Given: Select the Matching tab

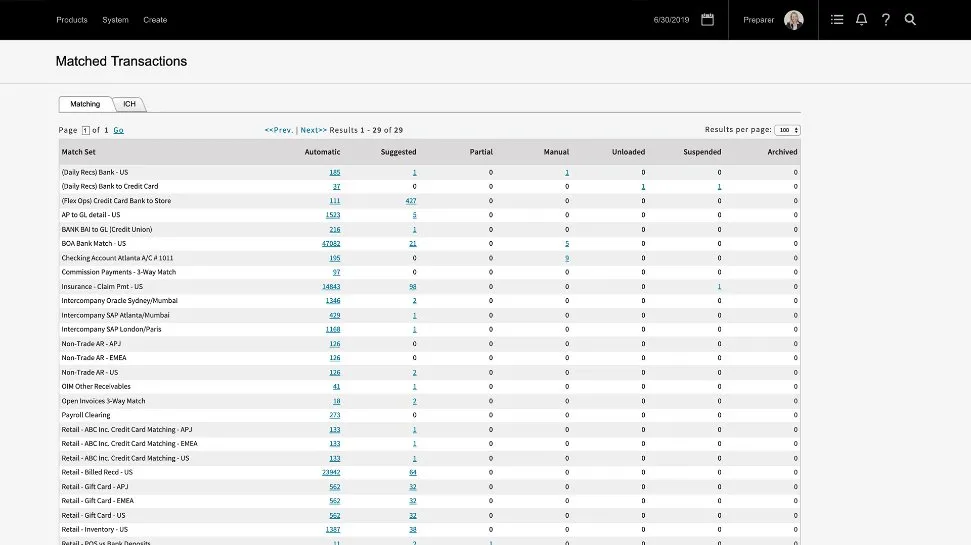Looking at the screenshot, I should pos(85,104).
